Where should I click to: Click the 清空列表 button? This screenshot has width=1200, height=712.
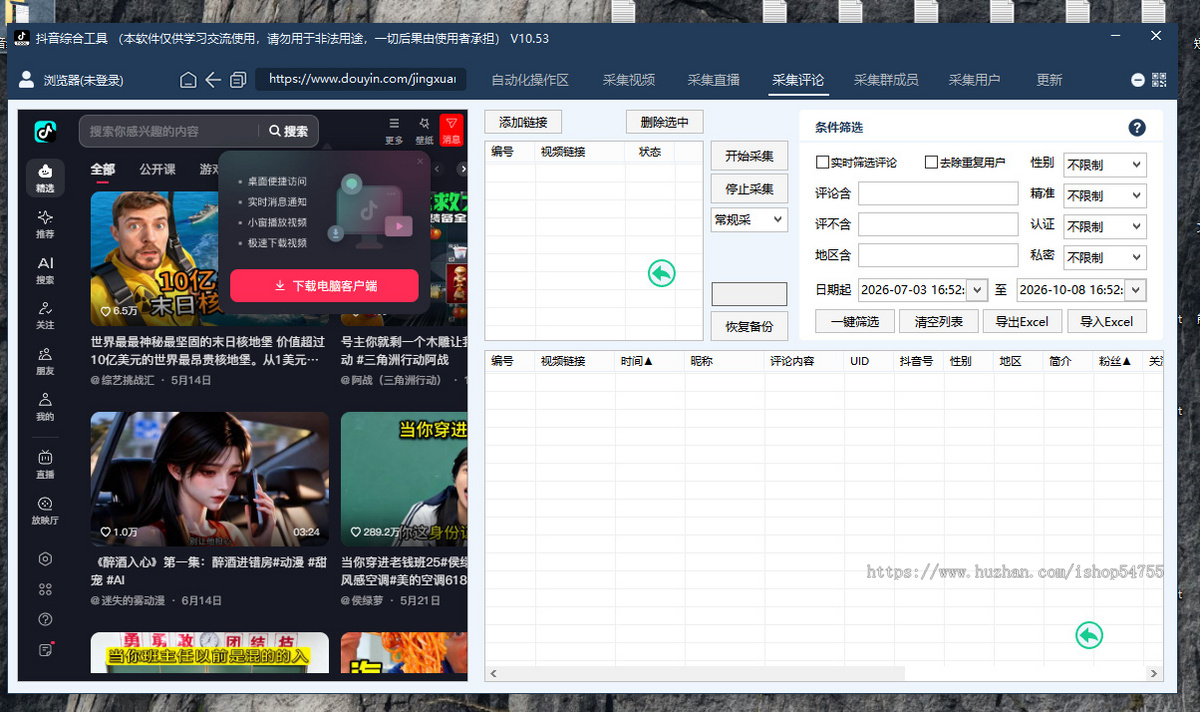939,321
